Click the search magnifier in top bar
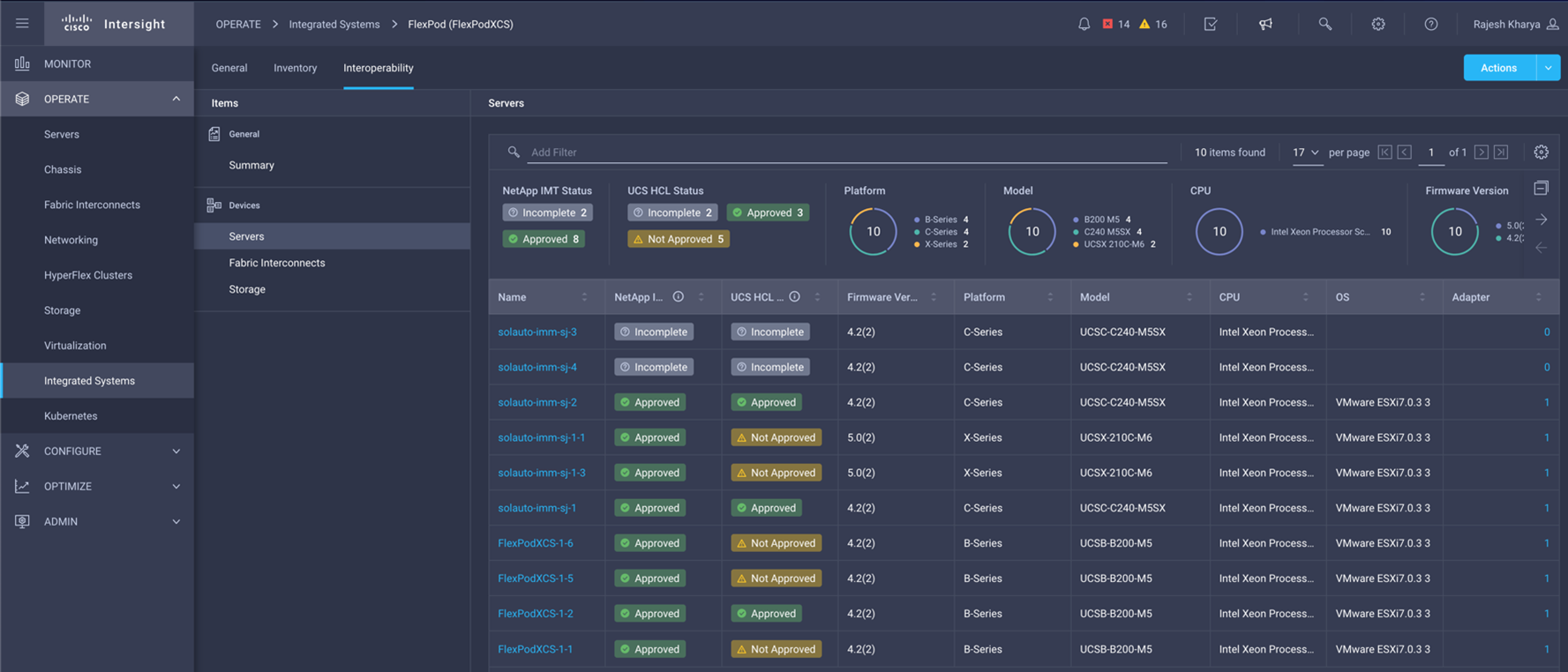Screen dimensions: 1568x672 tap(1324, 24)
